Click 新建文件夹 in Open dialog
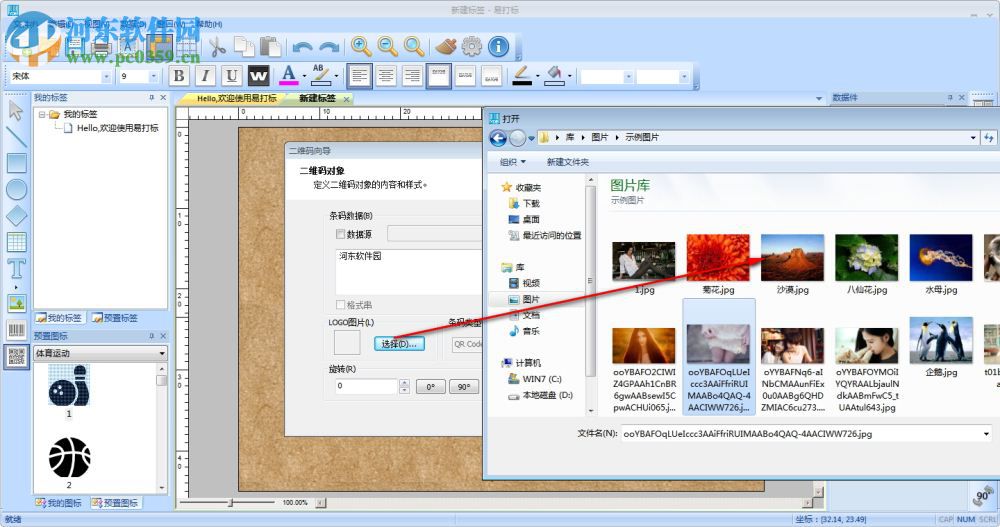 [x=568, y=162]
